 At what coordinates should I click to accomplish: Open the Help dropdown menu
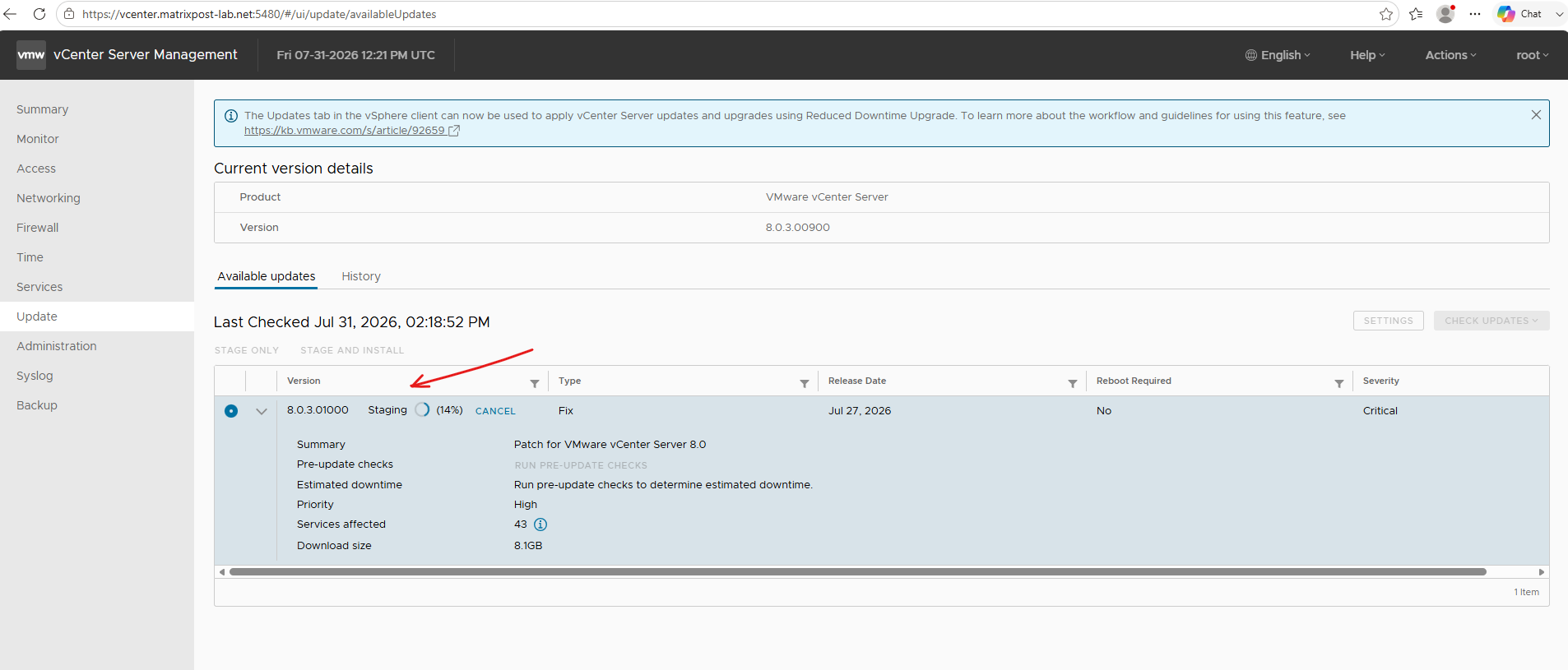click(x=1367, y=55)
